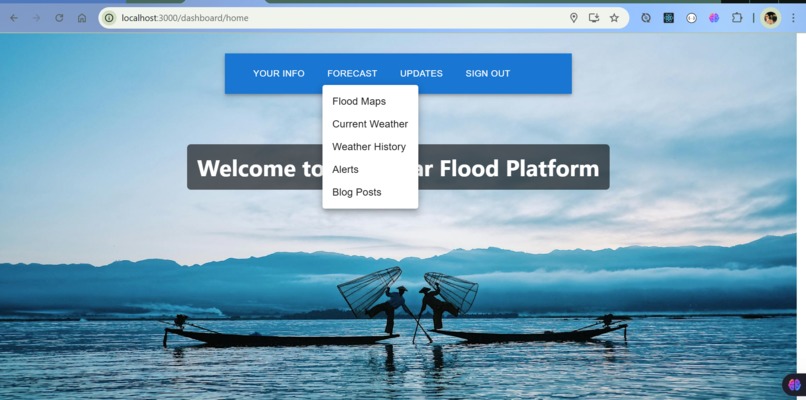Open Weather History from the dropdown
806x400 pixels.
coord(370,147)
